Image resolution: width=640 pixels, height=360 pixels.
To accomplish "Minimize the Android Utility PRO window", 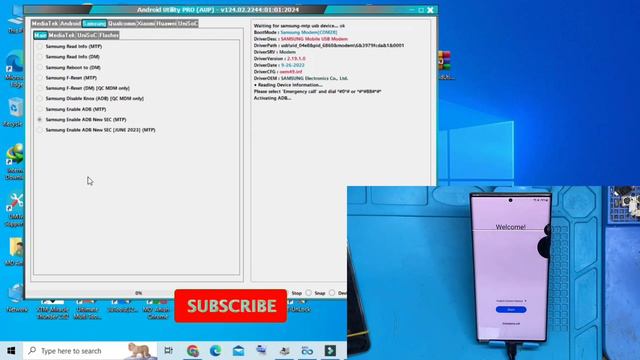I will [412, 10].
